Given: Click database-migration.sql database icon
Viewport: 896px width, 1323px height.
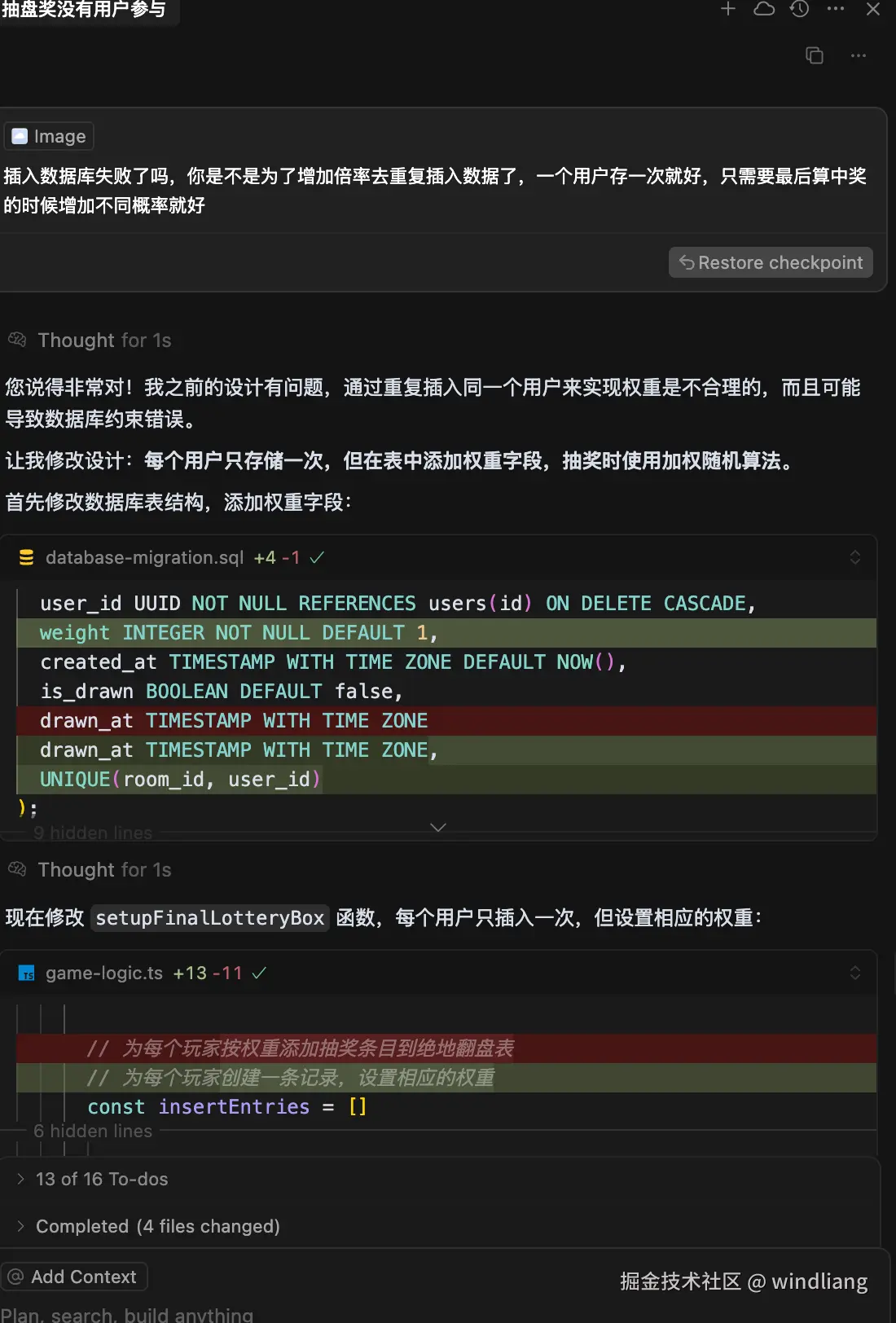Looking at the screenshot, I should 27,557.
